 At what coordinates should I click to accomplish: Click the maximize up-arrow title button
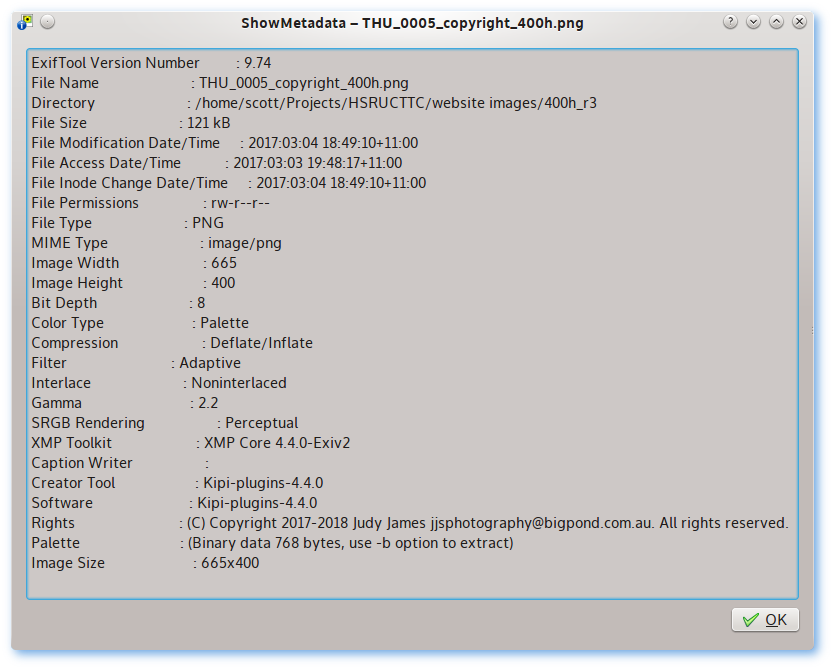tap(776, 22)
